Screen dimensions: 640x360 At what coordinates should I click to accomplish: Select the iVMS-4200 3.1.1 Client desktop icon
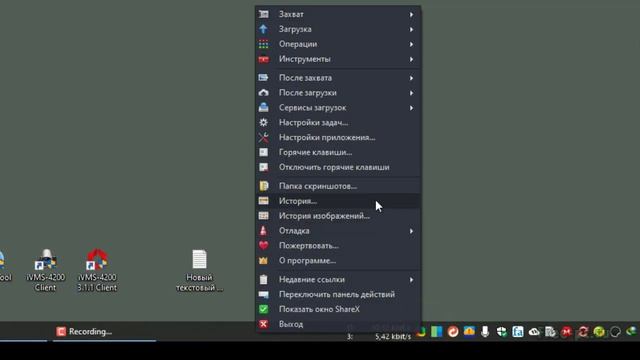click(97, 270)
